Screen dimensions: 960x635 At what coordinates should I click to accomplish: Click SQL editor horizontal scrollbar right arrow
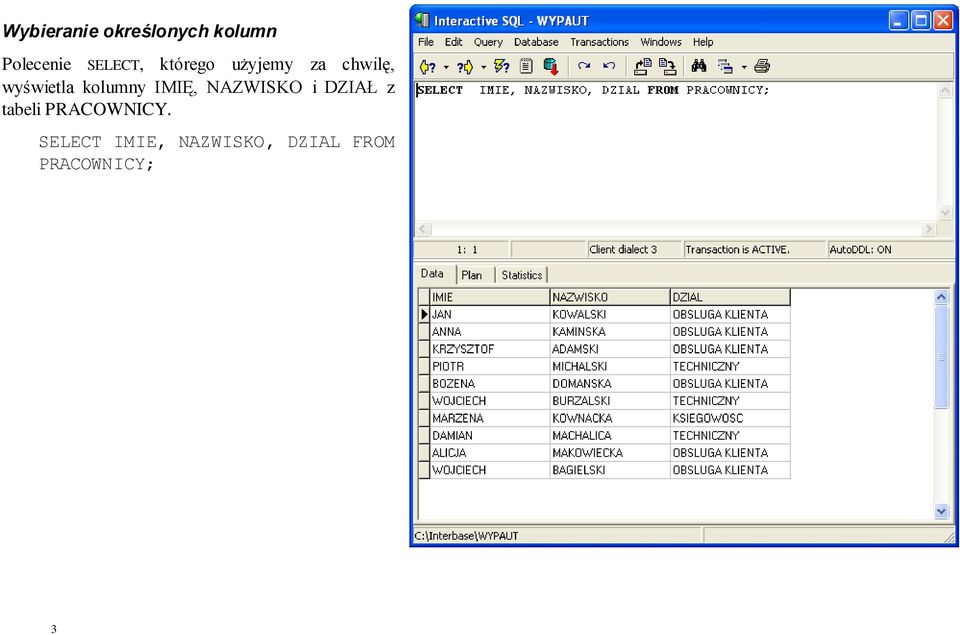[928, 228]
